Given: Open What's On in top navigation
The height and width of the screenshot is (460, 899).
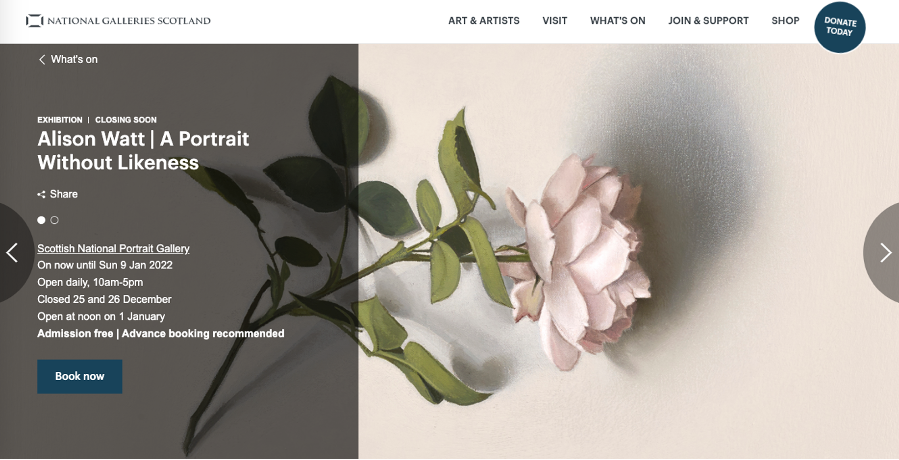Looking at the screenshot, I should pyautogui.click(x=617, y=21).
